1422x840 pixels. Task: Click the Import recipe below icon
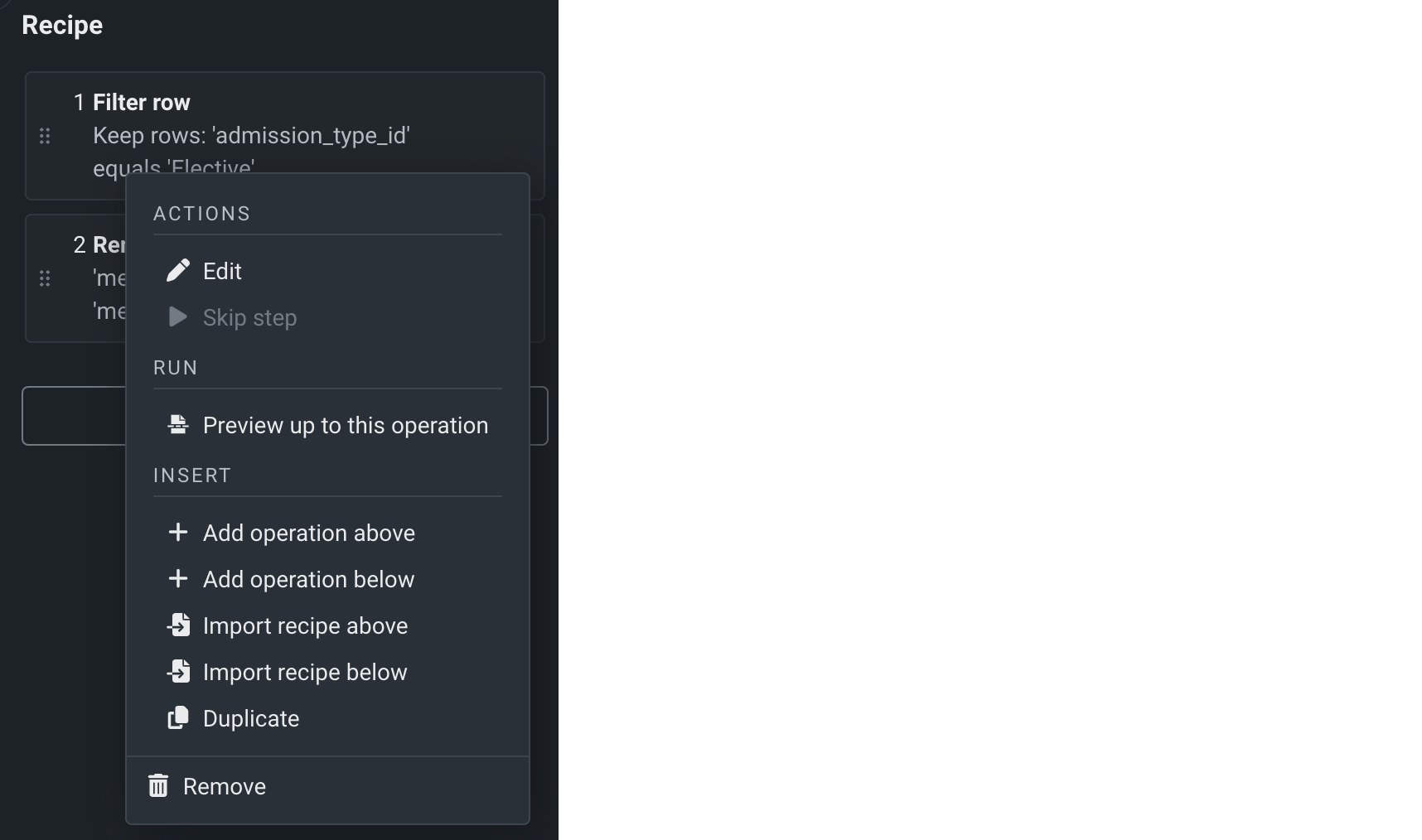tap(178, 672)
